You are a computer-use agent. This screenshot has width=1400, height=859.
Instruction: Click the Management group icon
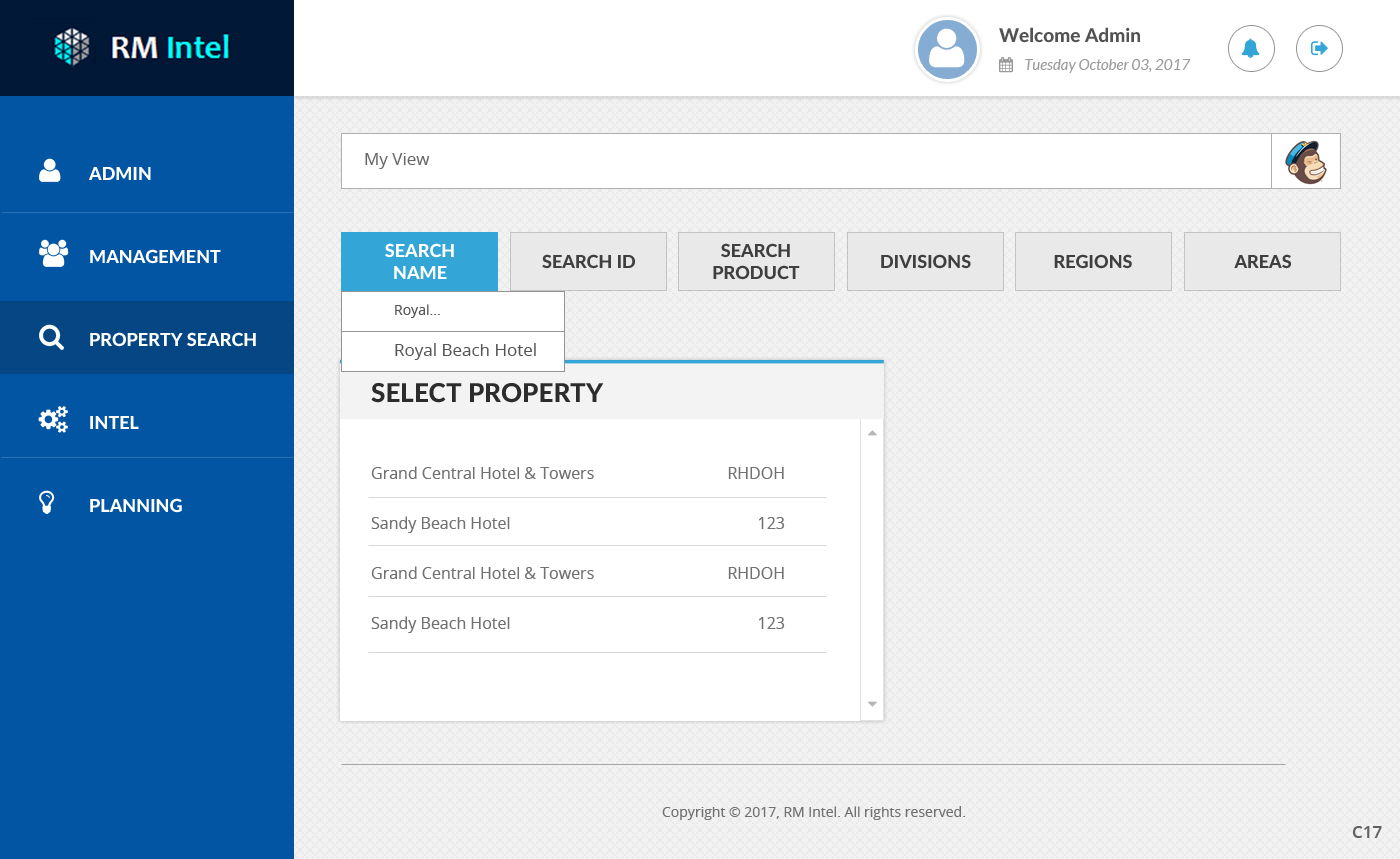coord(53,255)
